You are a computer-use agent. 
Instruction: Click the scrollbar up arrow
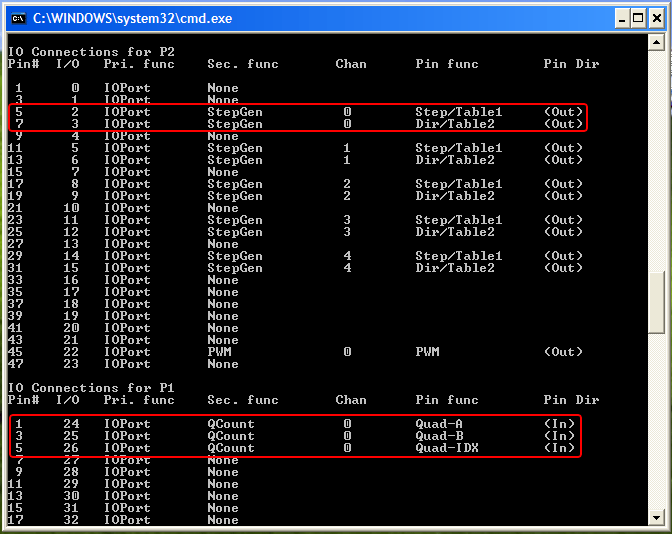click(x=656, y=42)
